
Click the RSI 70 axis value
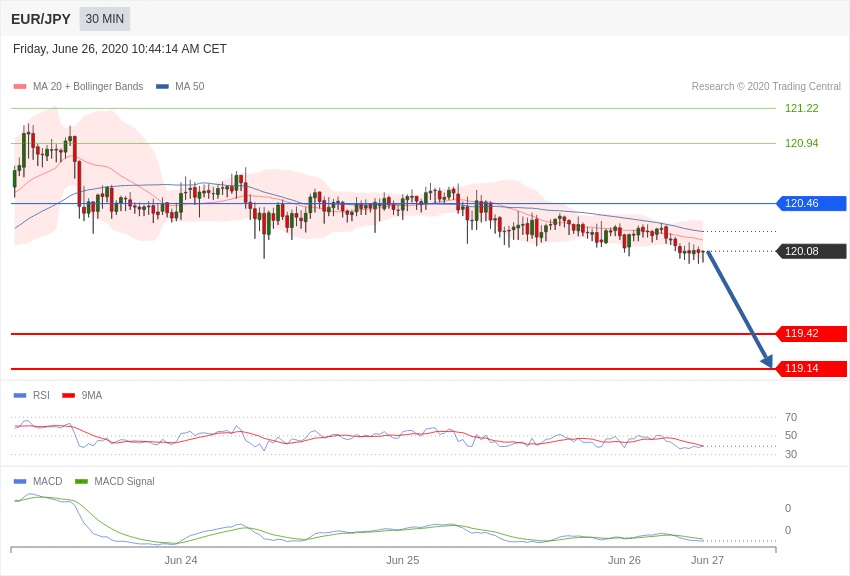coord(791,417)
